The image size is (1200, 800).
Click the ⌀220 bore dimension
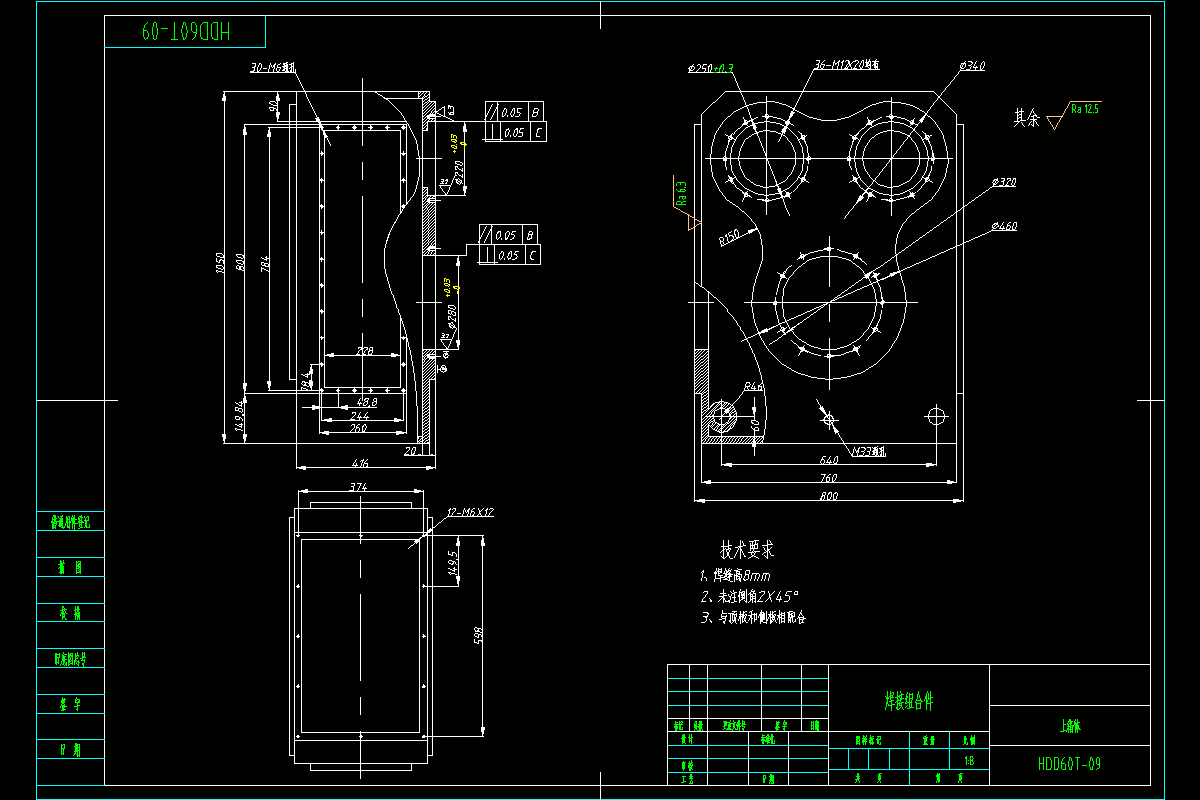[459, 174]
